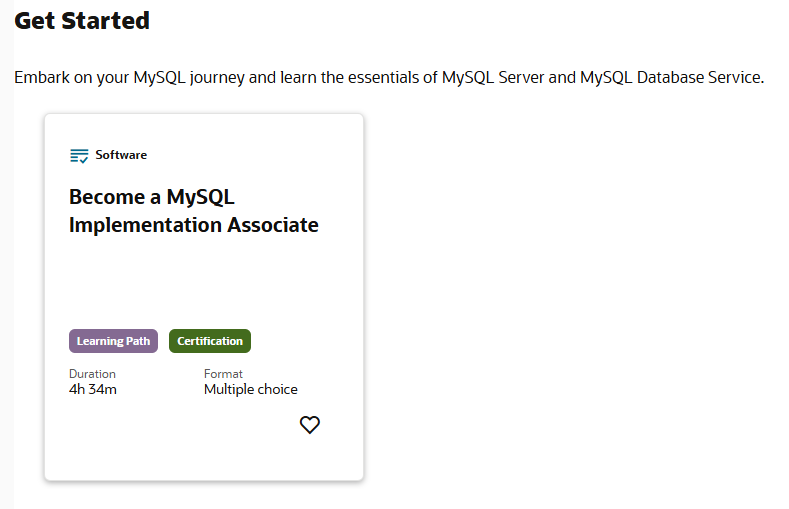Click the Duration label on the card
789x509 pixels.
click(x=92, y=374)
